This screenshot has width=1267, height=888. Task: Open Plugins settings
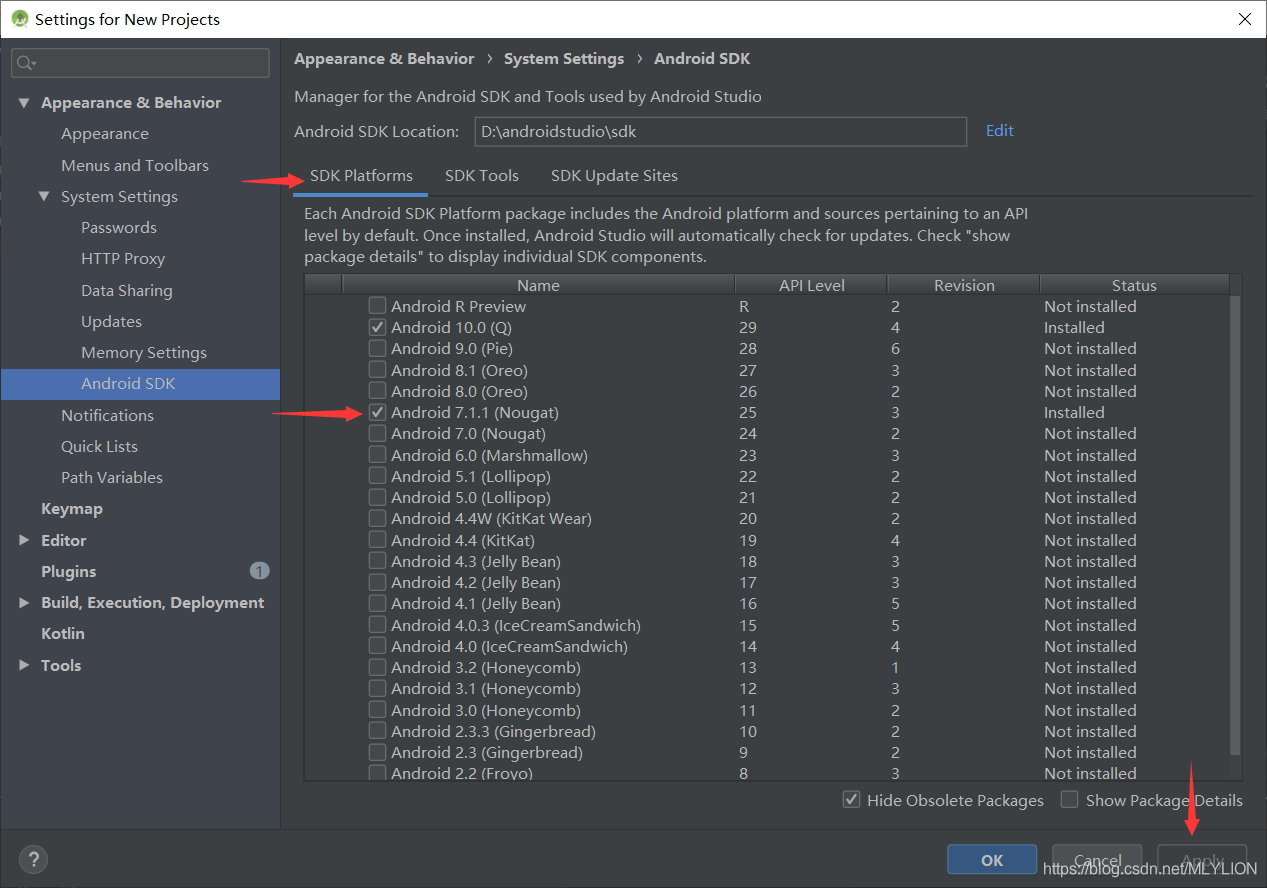[x=69, y=571]
